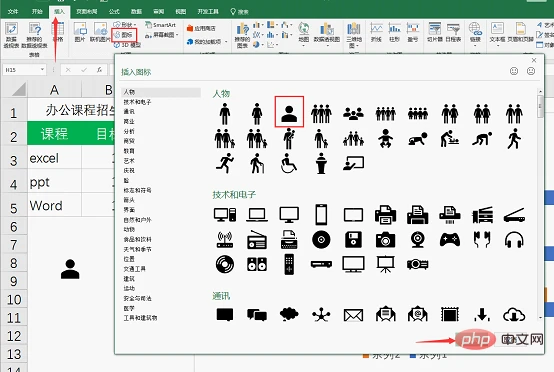The height and width of the screenshot is (372, 554).
Task: Choose the cloud download icon
Action: [514, 314]
